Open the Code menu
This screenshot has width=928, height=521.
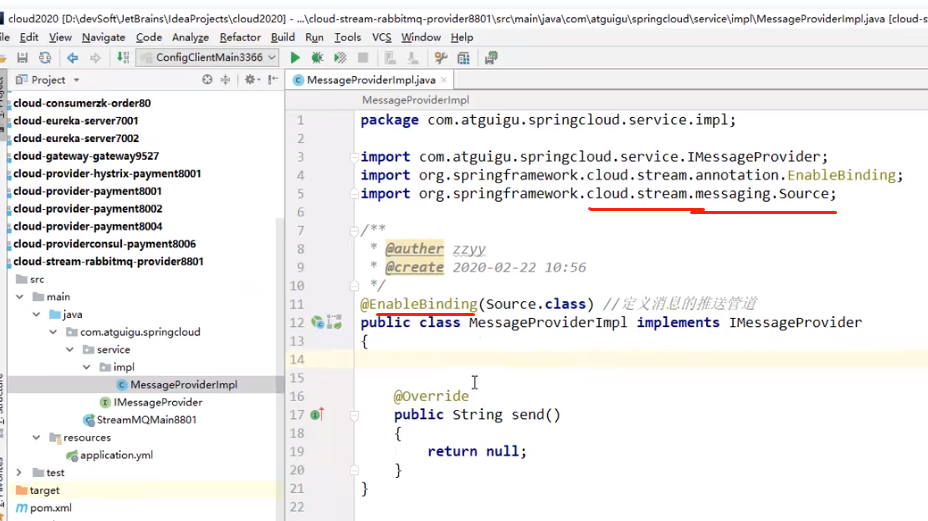pos(149,37)
